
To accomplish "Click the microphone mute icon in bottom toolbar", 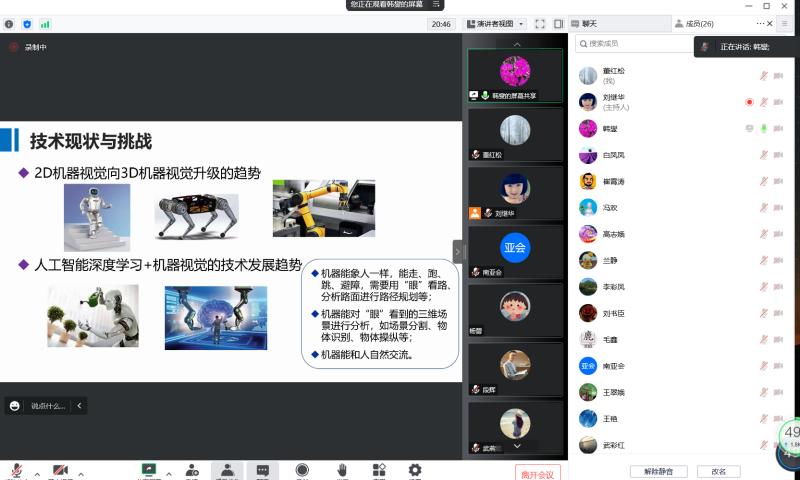I will click(x=16, y=470).
